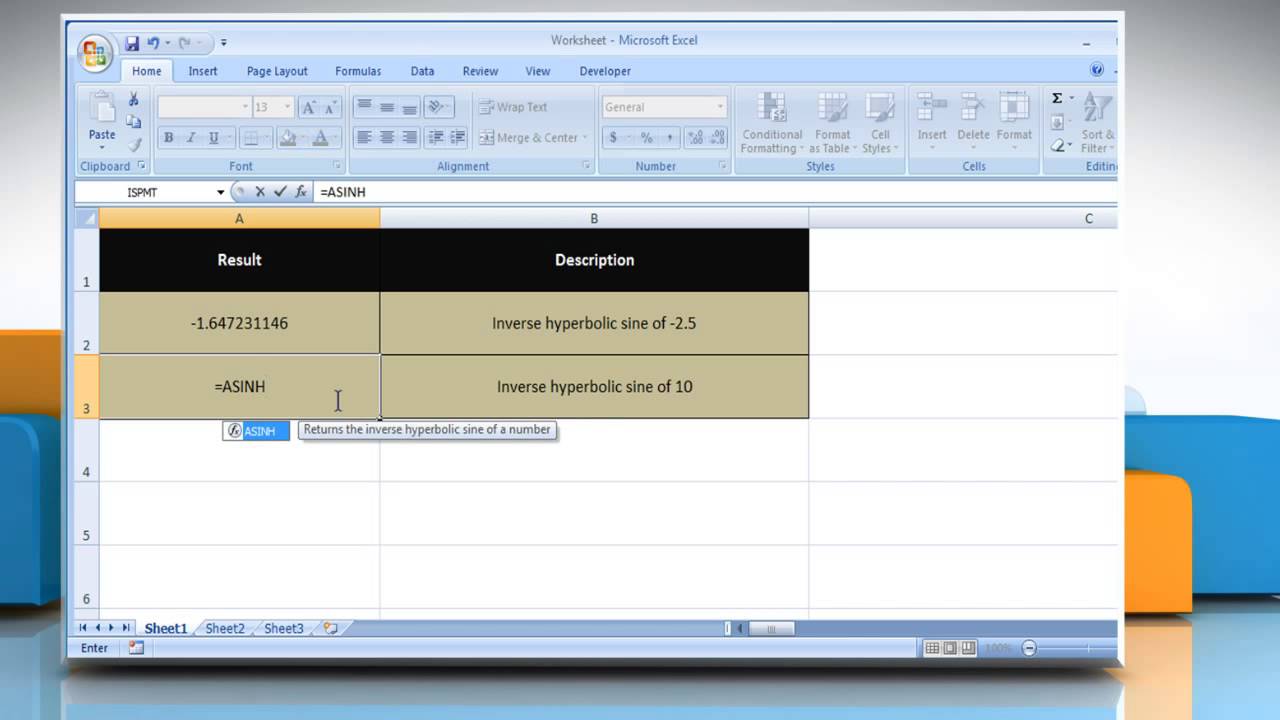Confirm formula entry with check mark
The image size is (1280, 720).
tap(280, 192)
